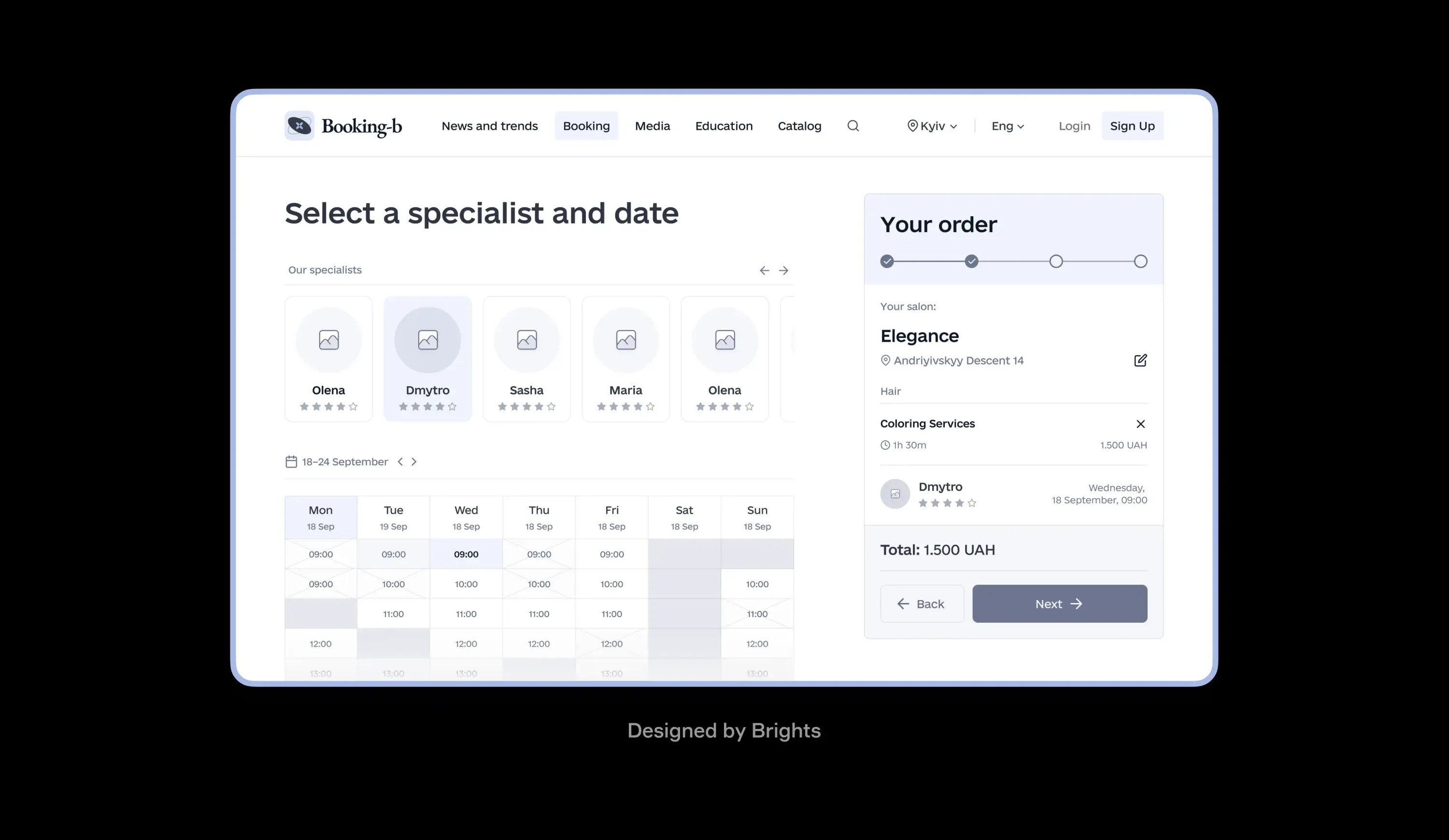Pick the Tue 11:00 time slot
Viewport: 1449px width, 840px height.
pyautogui.click(x=393, y=614)
